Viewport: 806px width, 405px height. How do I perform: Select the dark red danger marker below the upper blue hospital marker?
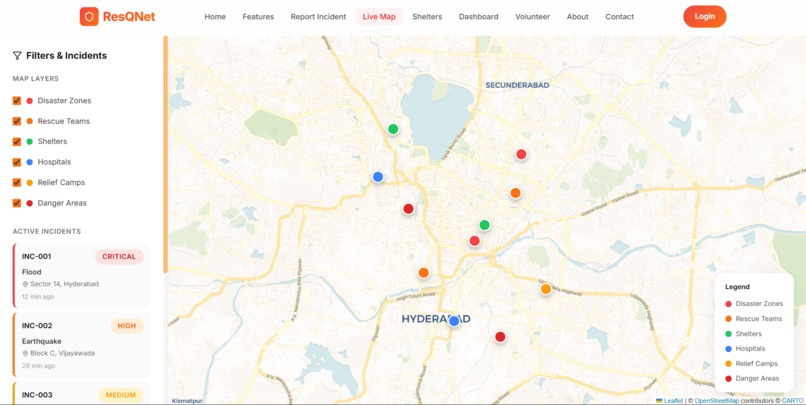tap(408, 209)
